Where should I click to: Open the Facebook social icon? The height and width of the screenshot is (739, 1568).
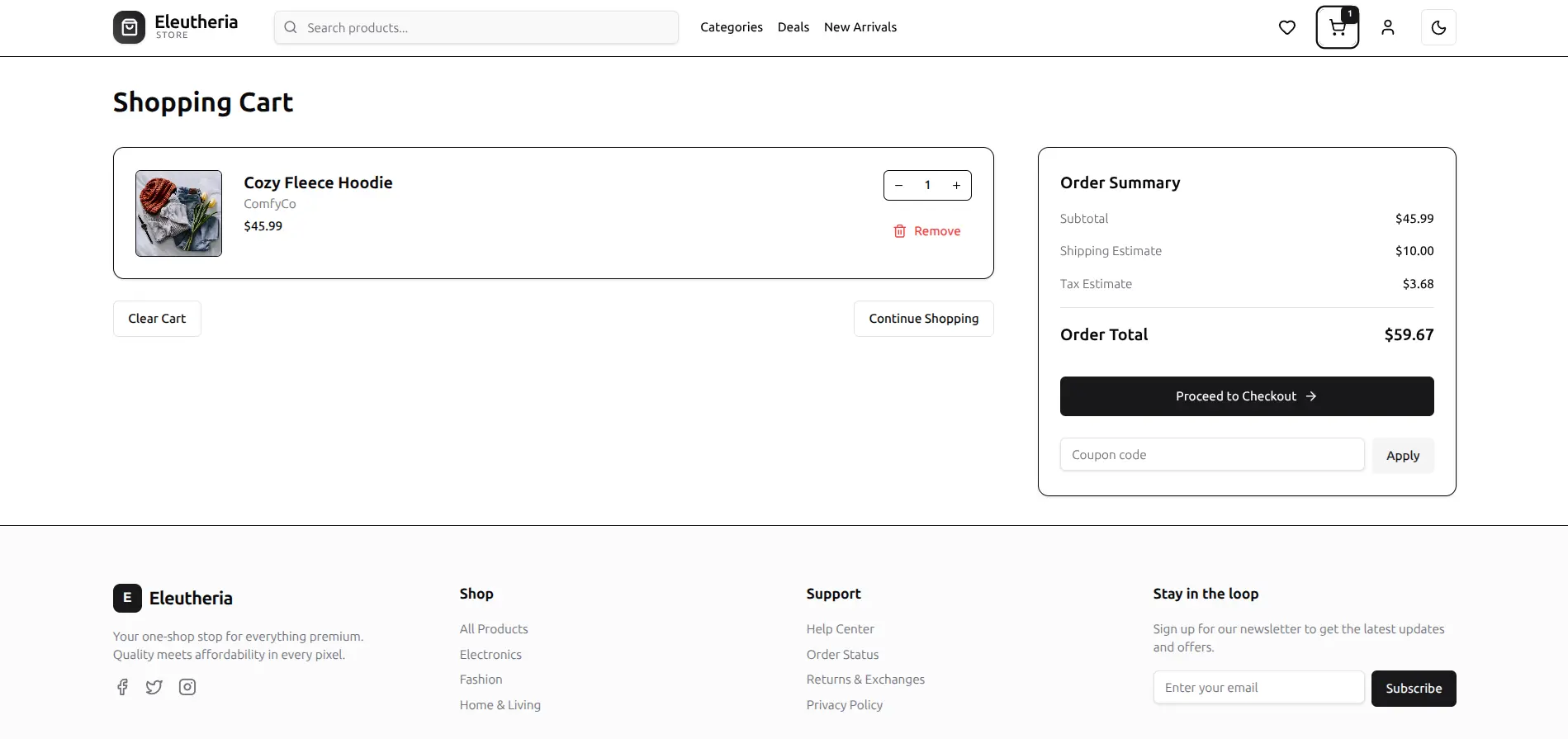pyautogui.click(x=122, y=687)
